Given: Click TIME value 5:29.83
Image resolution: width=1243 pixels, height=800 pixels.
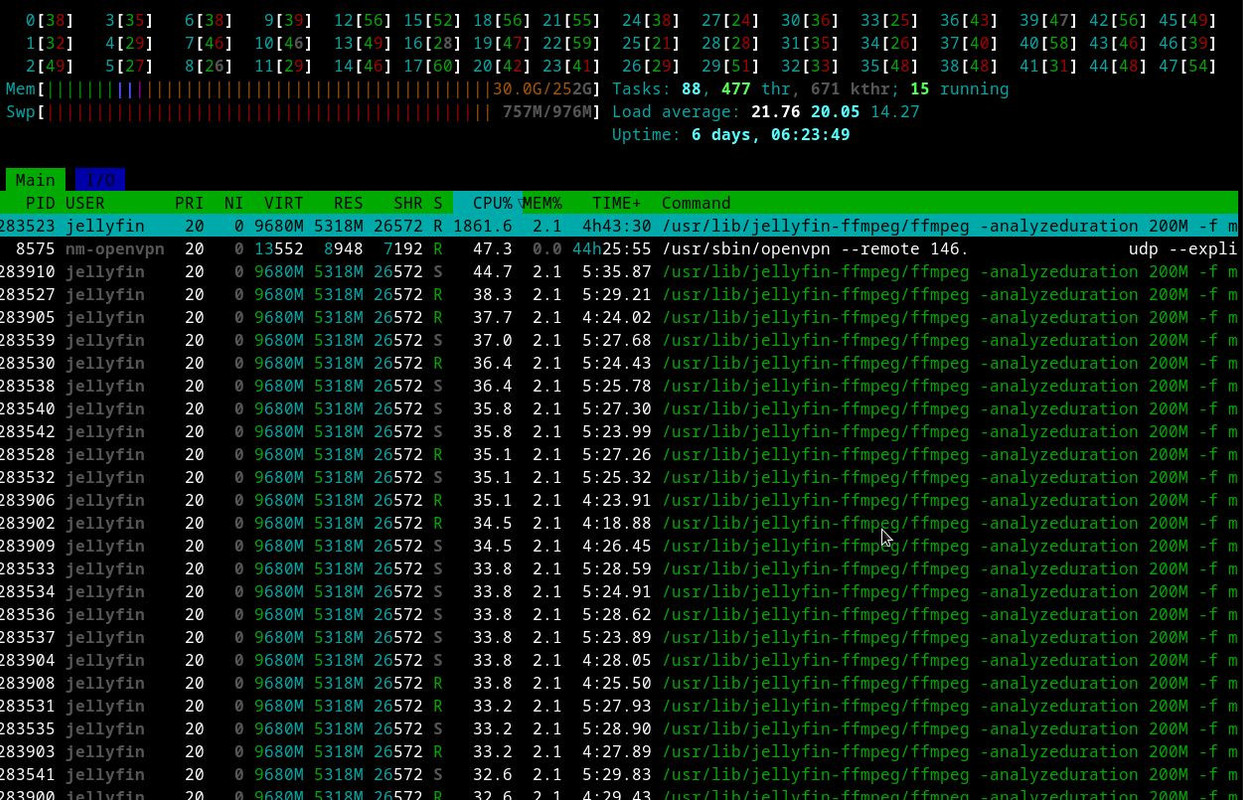Looking at the screenshot, I should coord(617,775).
